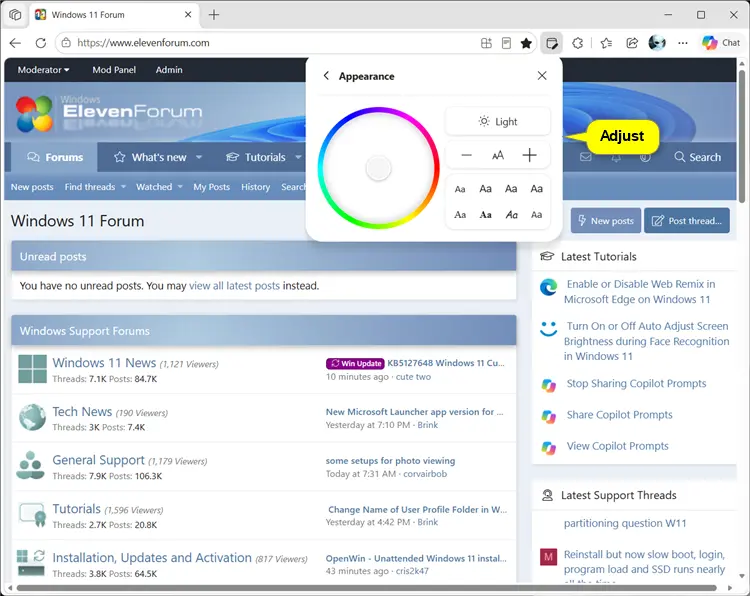
Task: Open the profile avatar icon
Action: [657, 43]
